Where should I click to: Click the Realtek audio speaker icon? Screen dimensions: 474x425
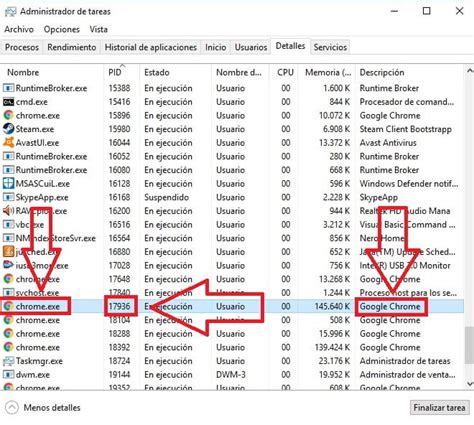tap(8, 211)
